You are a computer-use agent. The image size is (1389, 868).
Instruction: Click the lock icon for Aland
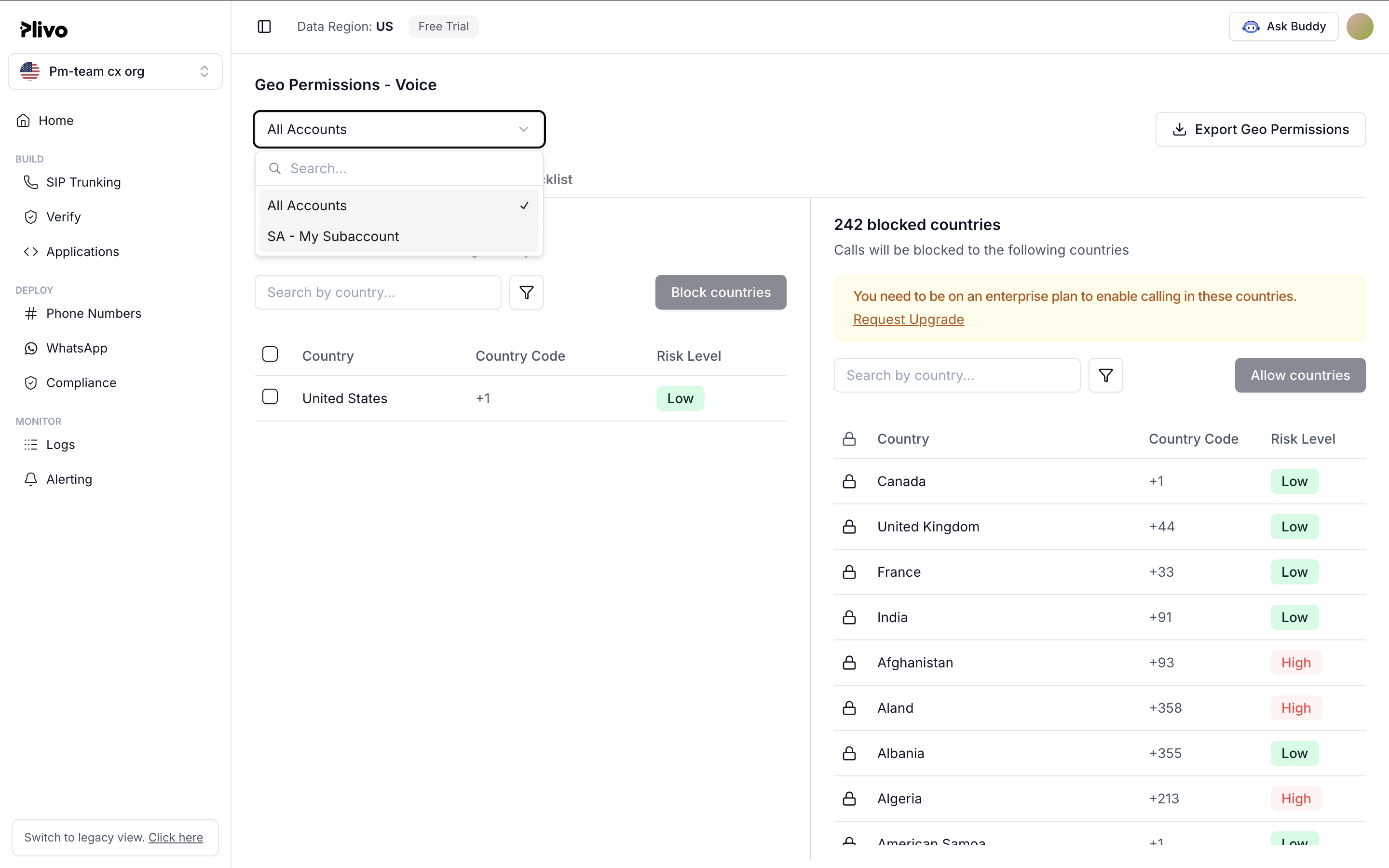pyautogui.click(x=849, y=708)
